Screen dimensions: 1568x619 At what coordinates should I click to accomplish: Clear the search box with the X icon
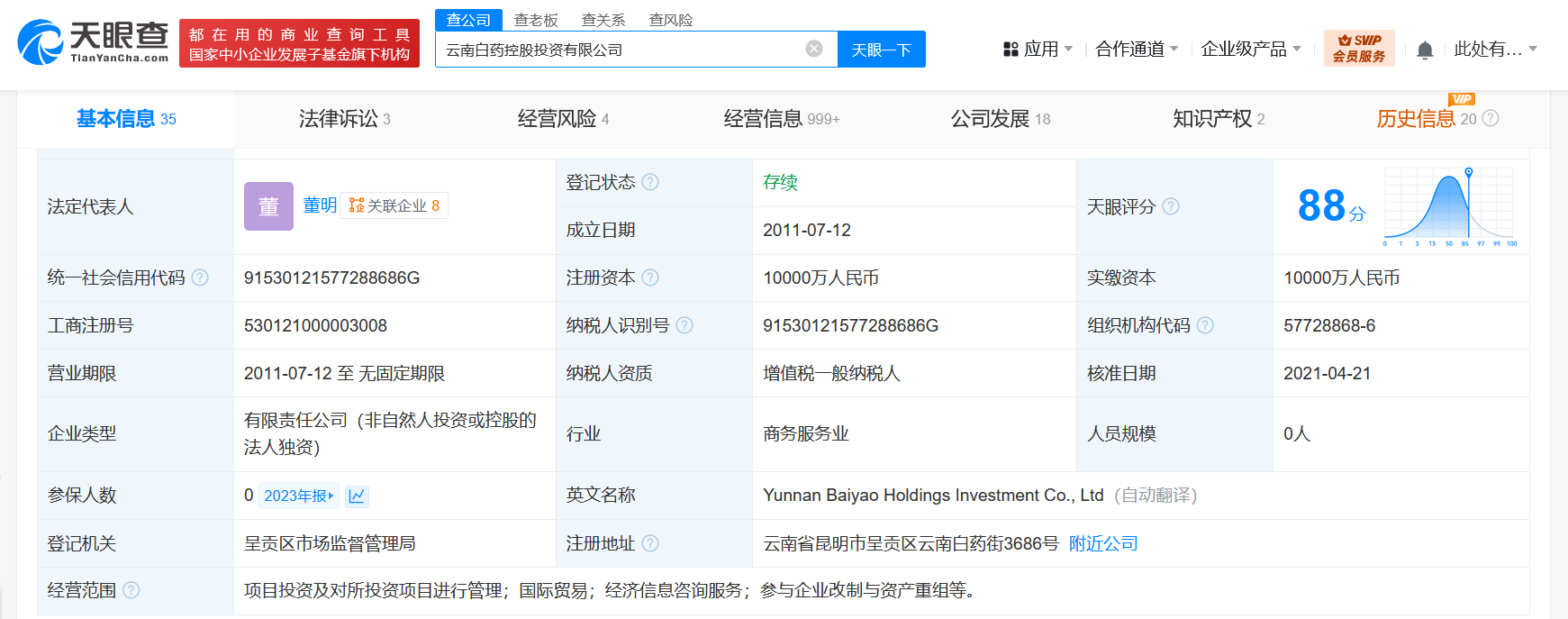pyautogui.click(x=814, y=49)
